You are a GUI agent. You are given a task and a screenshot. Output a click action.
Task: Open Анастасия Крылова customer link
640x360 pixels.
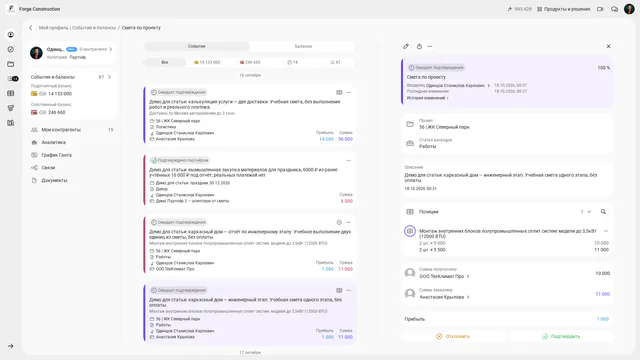coord(444,297)
